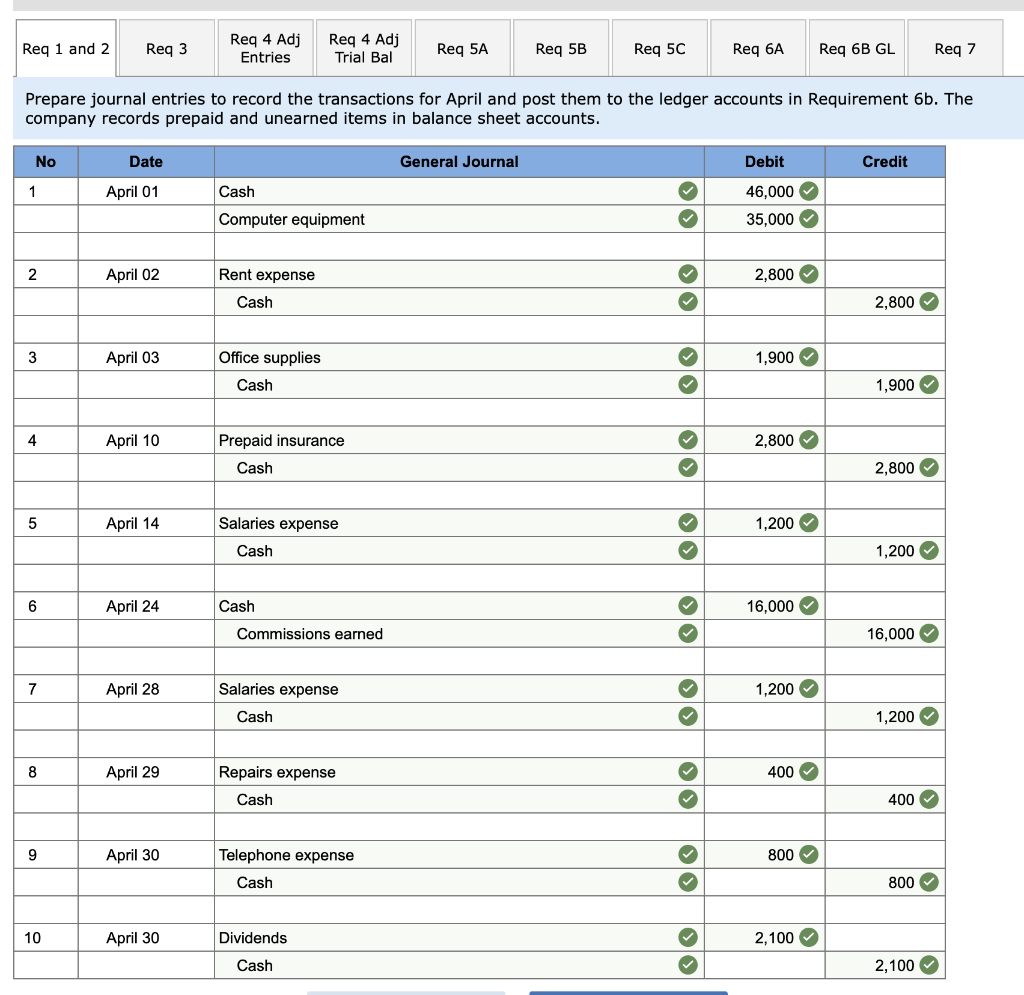This screenshot has width=1024, height=995.
Task: Click the General Journal column header
Action: click(459, 161)
